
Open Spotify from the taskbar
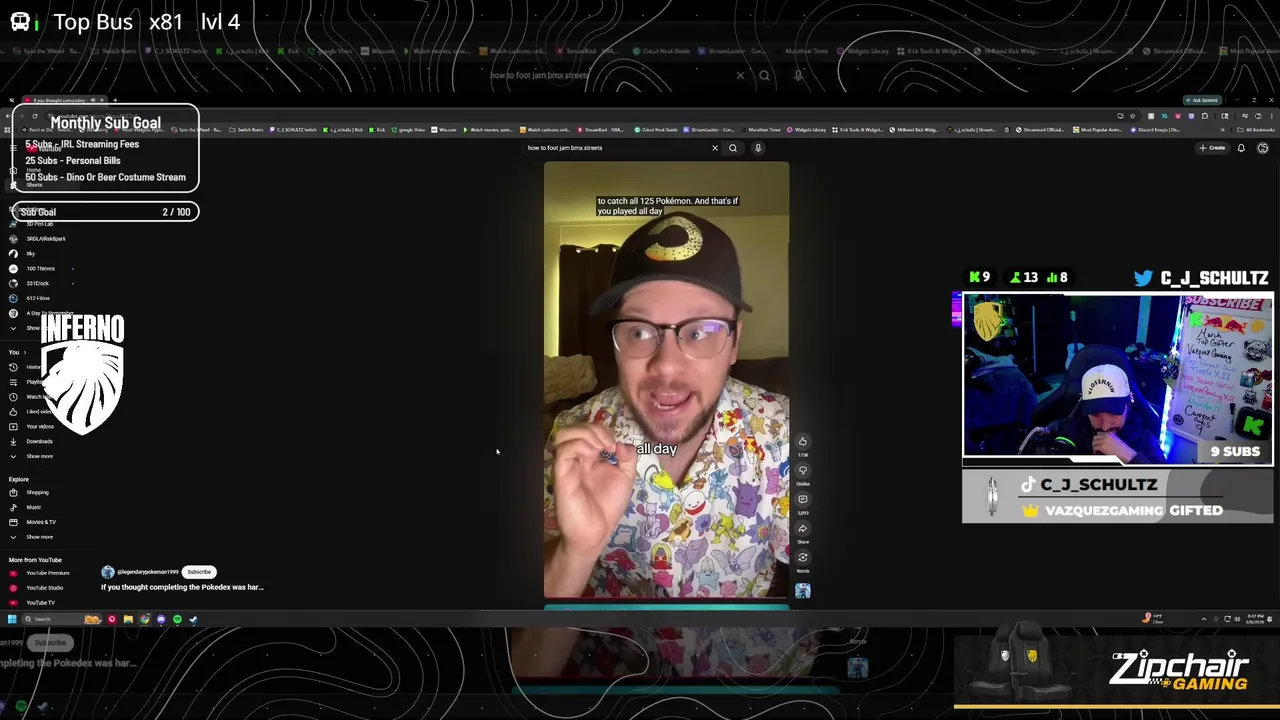(177, 619)
